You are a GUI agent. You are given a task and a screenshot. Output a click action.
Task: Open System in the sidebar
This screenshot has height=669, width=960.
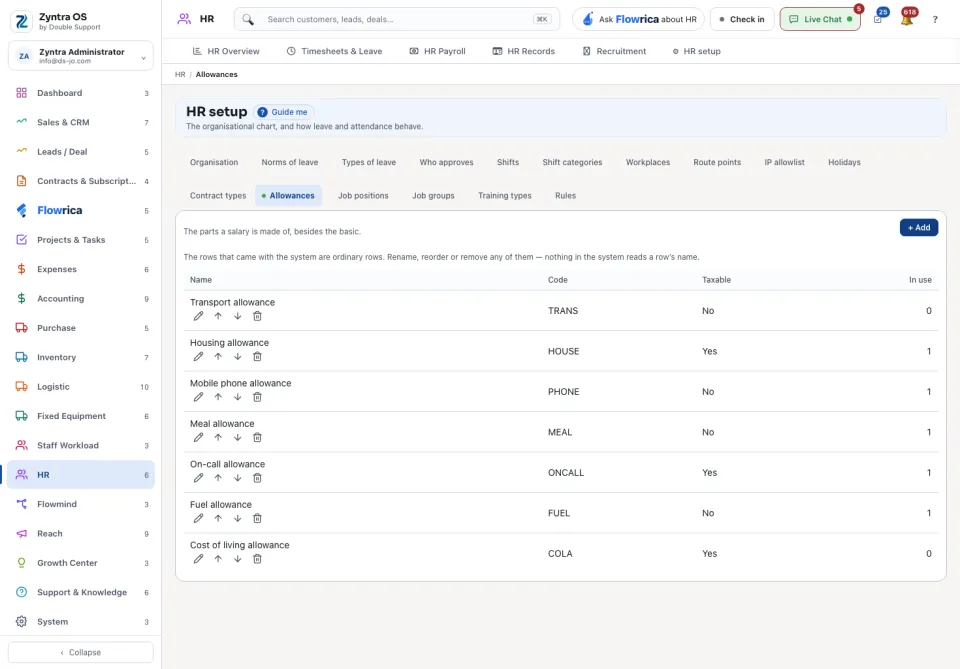click(81, 622)
